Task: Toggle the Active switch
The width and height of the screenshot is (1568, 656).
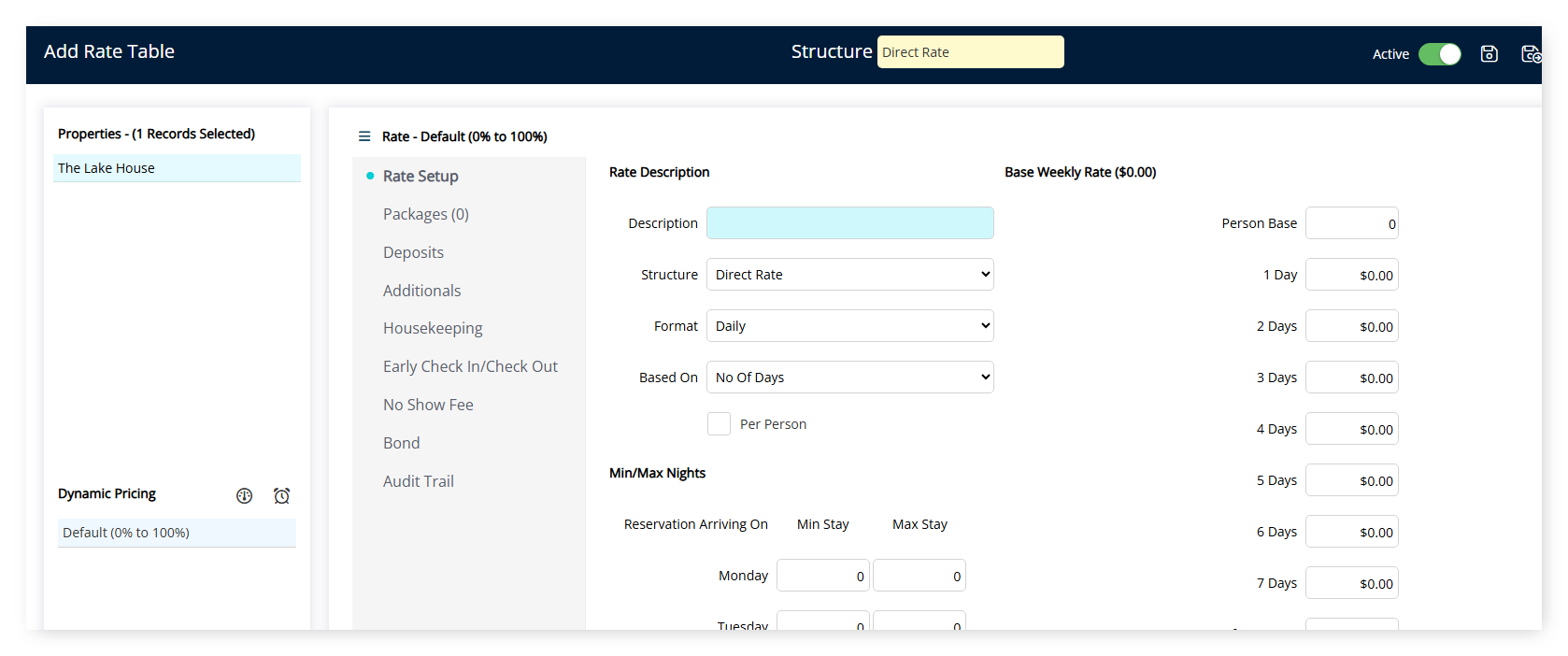Action: (x=1440, y=54)
